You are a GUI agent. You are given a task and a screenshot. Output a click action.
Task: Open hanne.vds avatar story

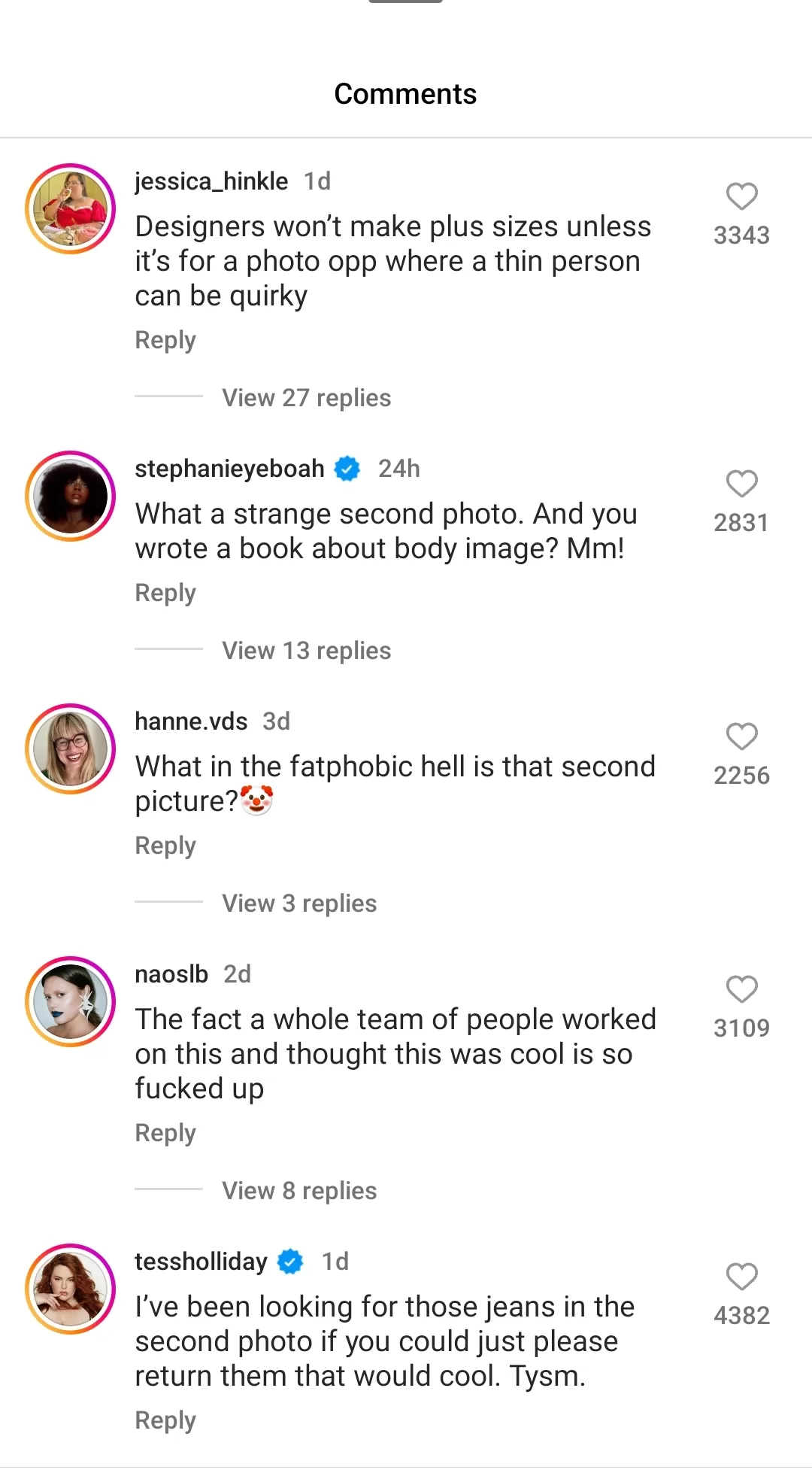click(71, 749)
